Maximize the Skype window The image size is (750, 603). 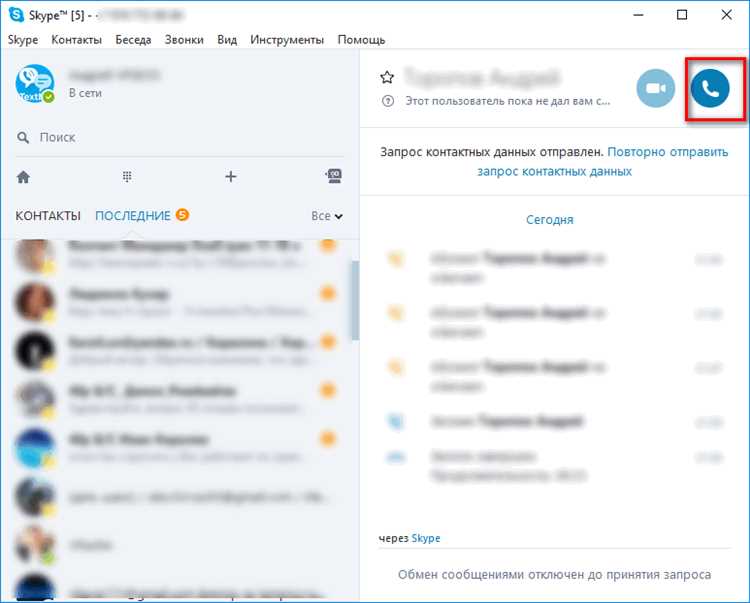point(682,15)
